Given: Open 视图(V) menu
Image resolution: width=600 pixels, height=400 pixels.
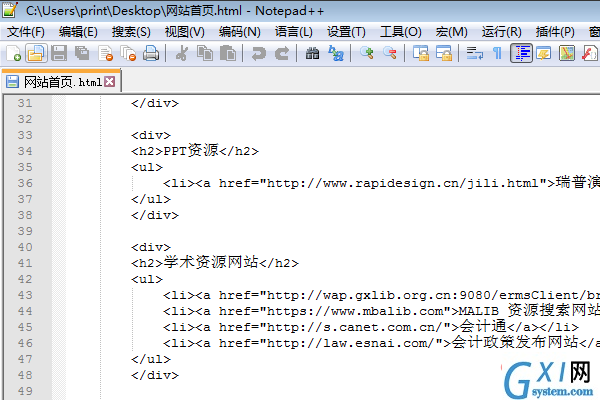Looking at the screenshot, I should pyautogui.click(x=184, y=32).
